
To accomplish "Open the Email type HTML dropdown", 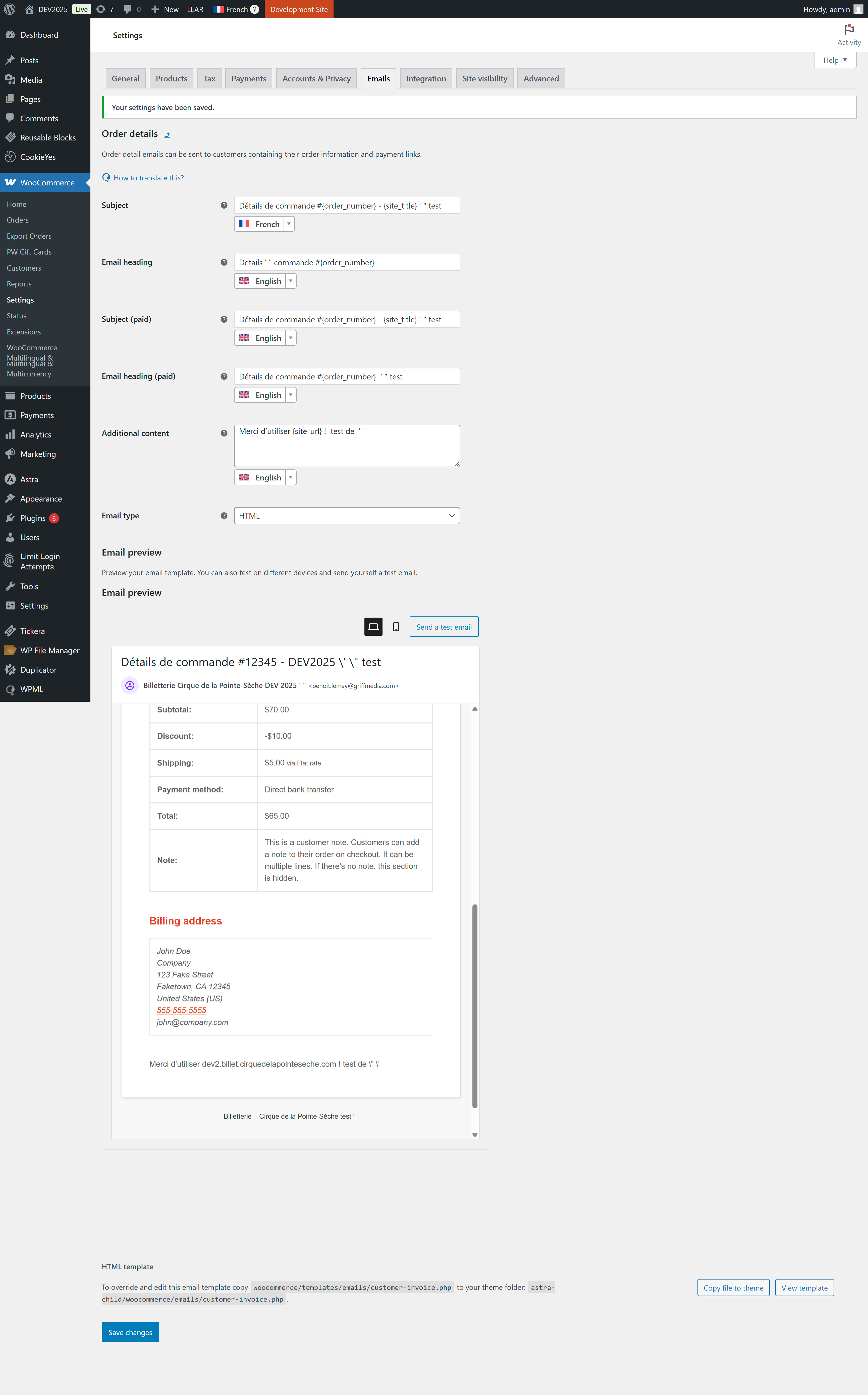I will [347, 516].
